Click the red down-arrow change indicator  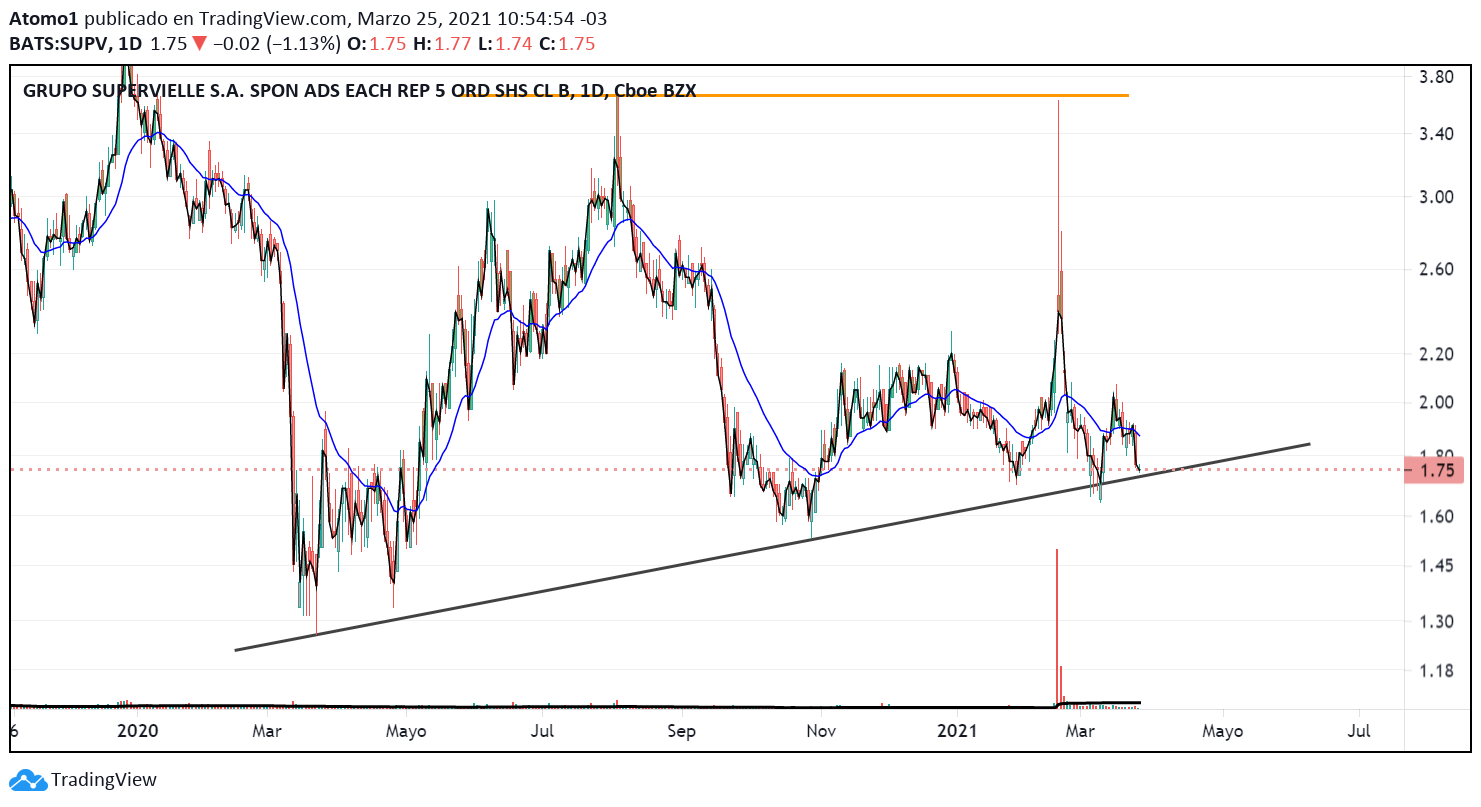pos(199,44)
